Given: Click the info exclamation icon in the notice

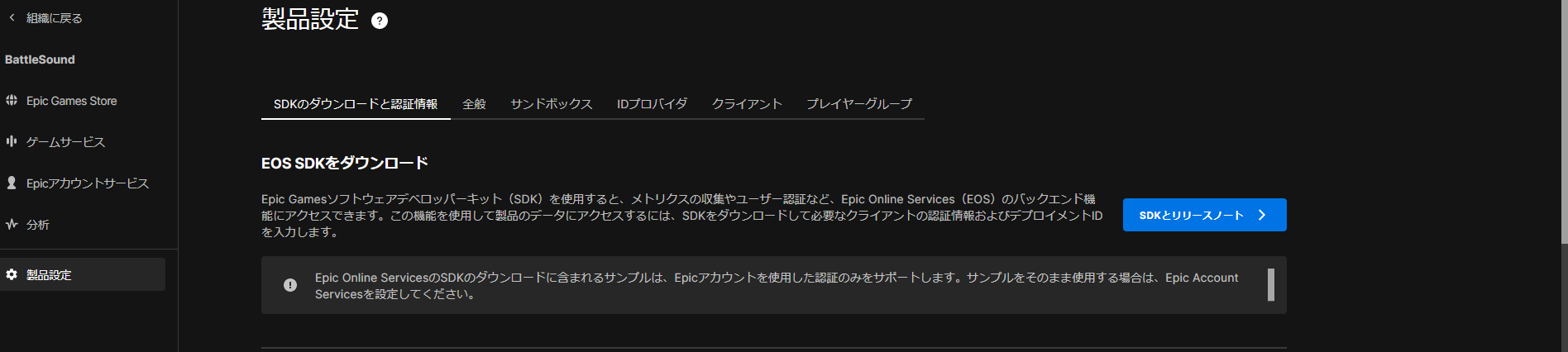Looking at the screenshot, I should tap(290, 285).
